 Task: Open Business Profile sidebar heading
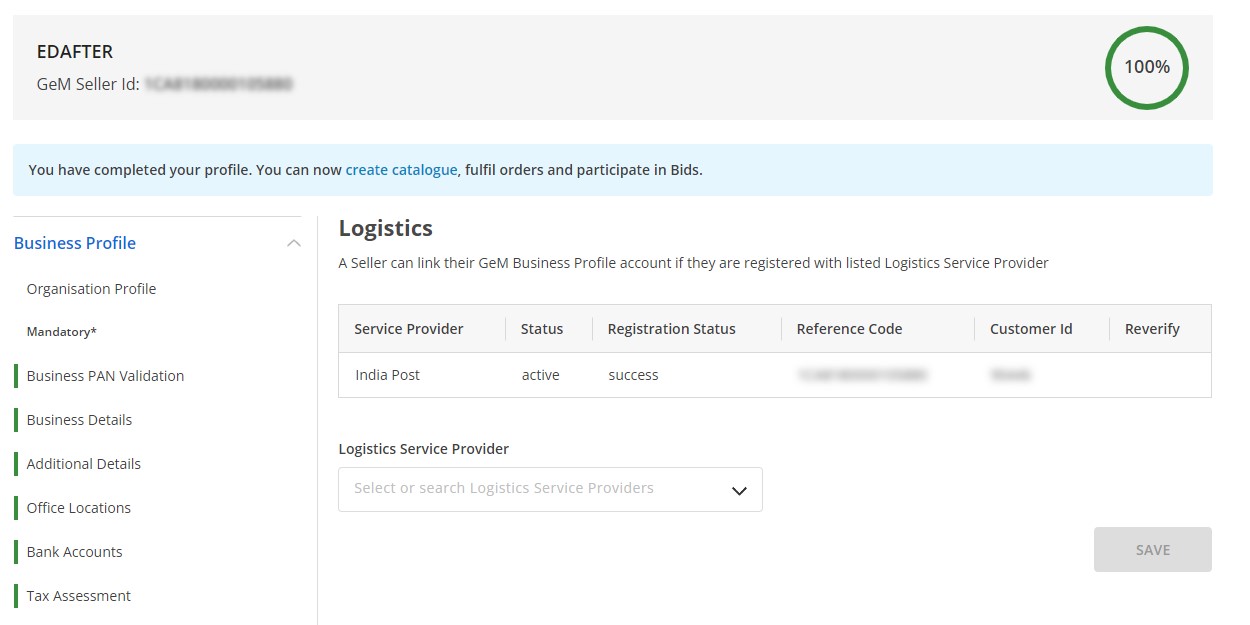click(x=75, y=243)
